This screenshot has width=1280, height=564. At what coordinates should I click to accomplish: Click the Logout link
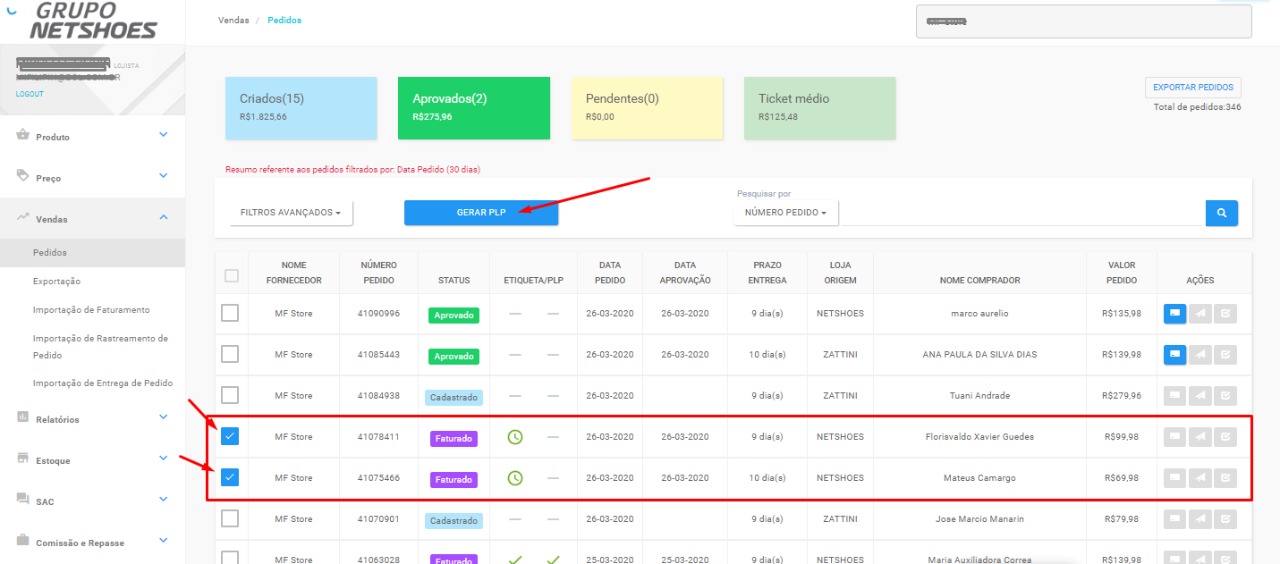coord(30,94)
